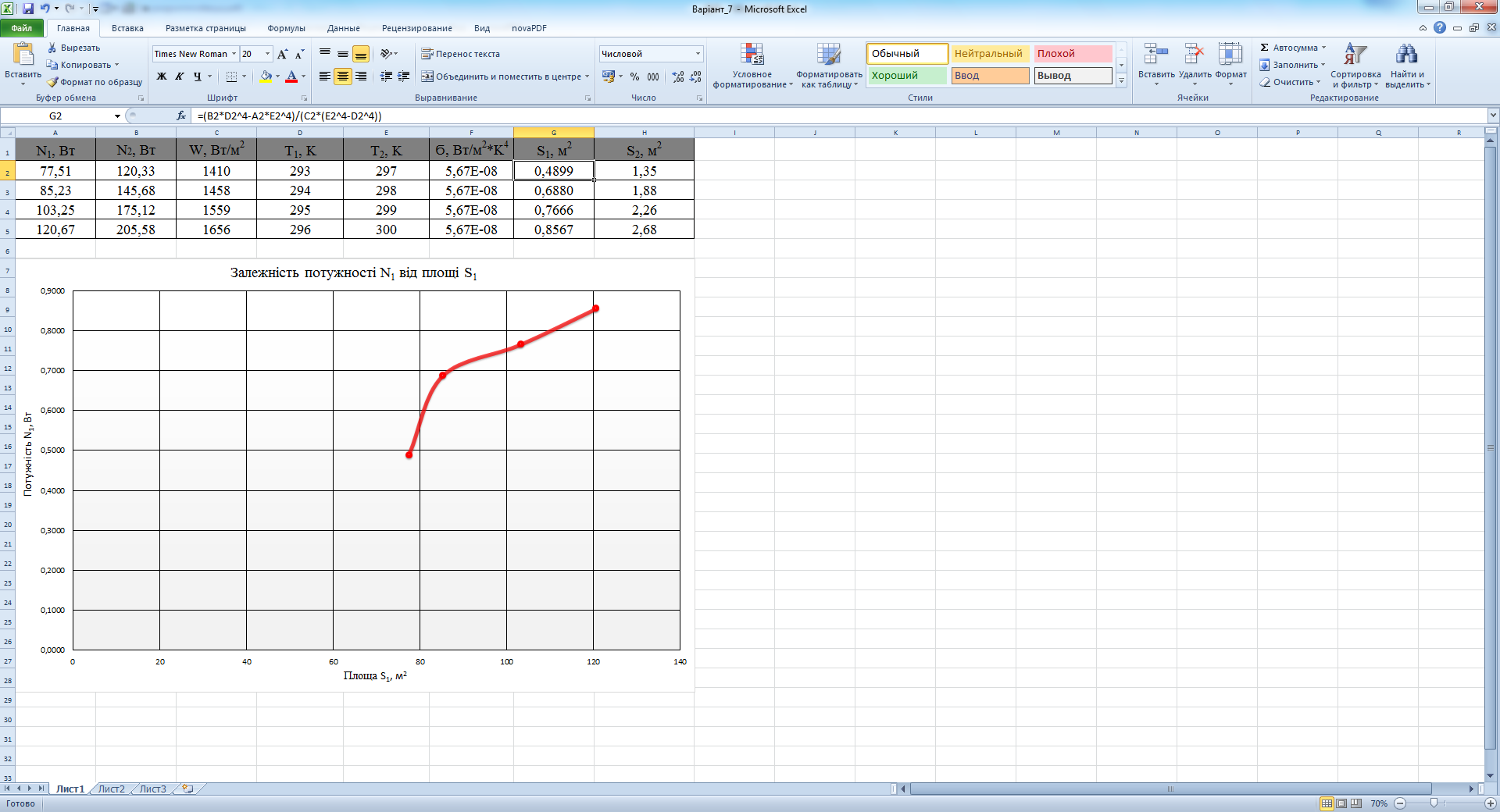
Task: Expand the Name Box dropdown arrow
Action: tap(117, 116)
